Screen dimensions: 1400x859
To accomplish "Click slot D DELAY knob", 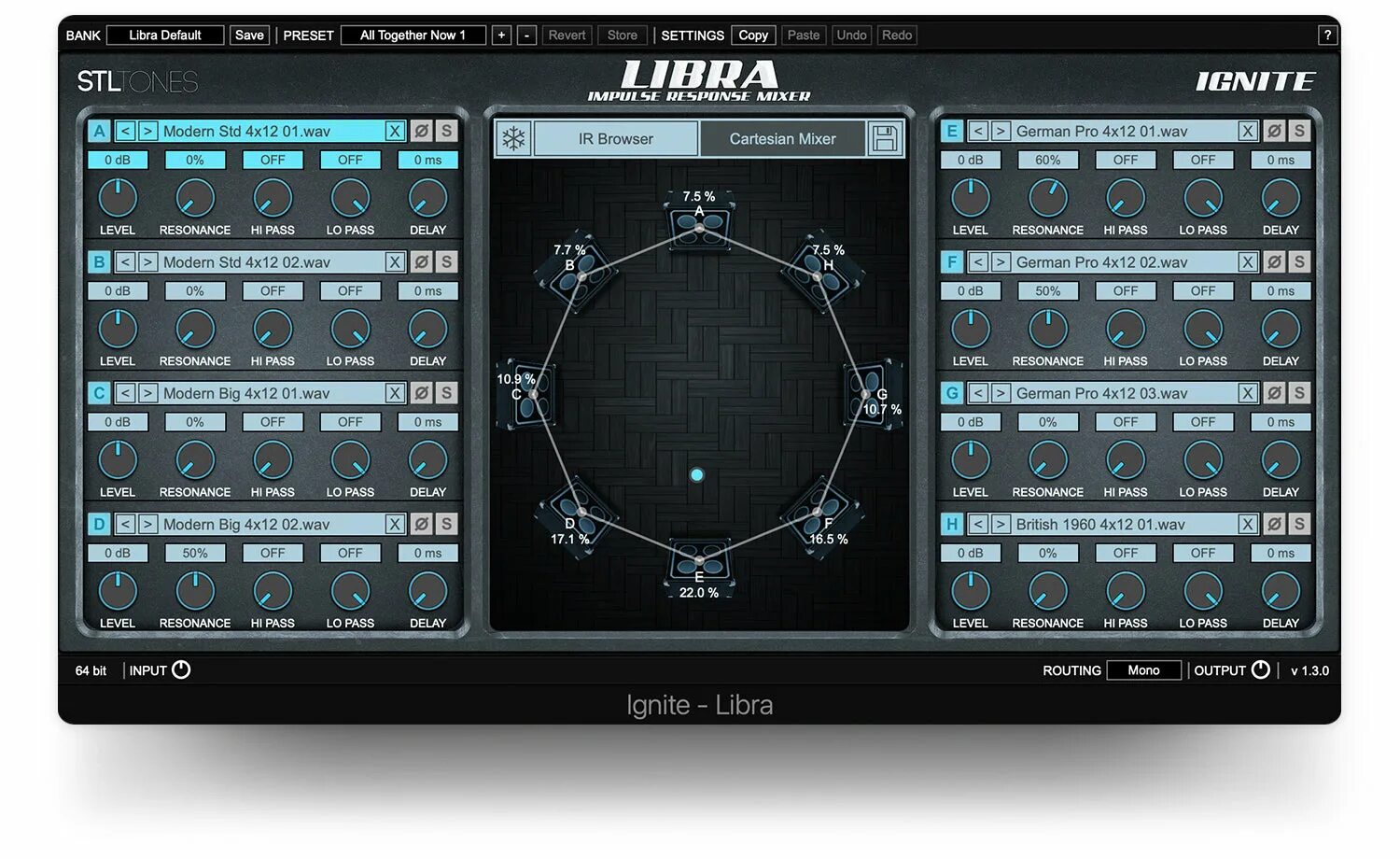I will point(428,591).
